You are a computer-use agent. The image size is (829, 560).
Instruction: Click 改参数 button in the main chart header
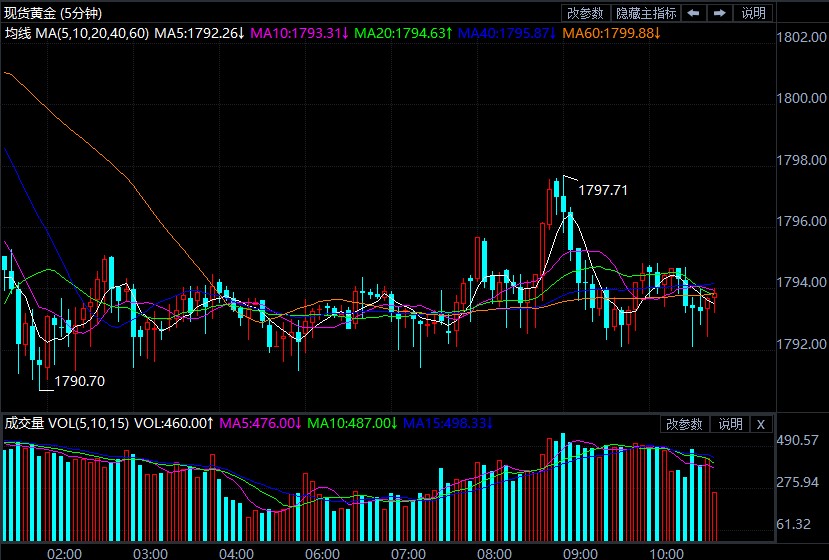pos(586,13)
